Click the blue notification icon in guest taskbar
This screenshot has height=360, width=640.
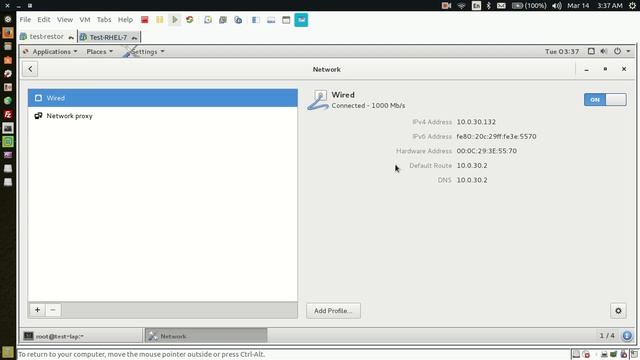click(x=627, y=336)
